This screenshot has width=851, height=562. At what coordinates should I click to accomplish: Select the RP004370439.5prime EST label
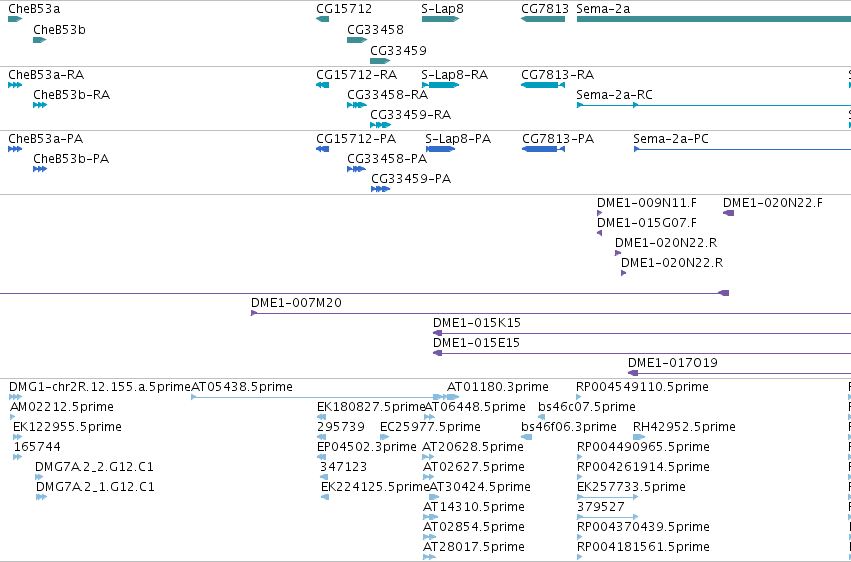[x=643, y=528]
